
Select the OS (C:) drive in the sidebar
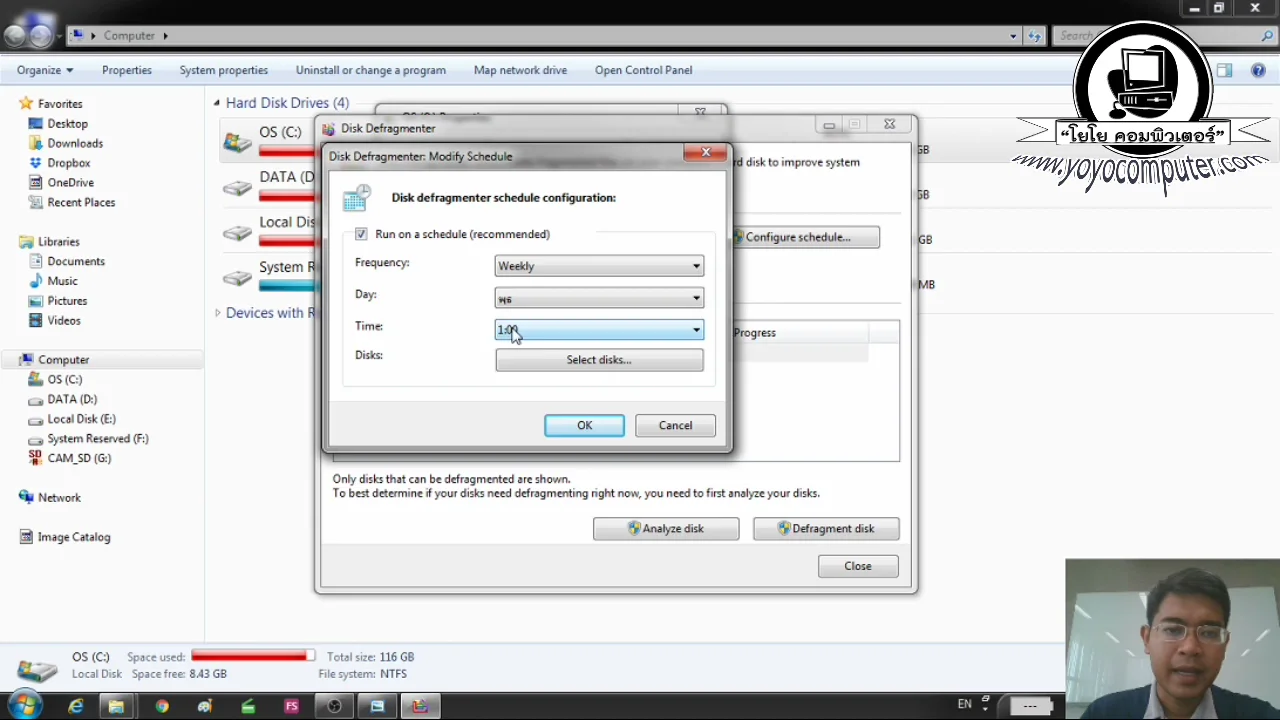pyautogui.click(x=64, y=379)
